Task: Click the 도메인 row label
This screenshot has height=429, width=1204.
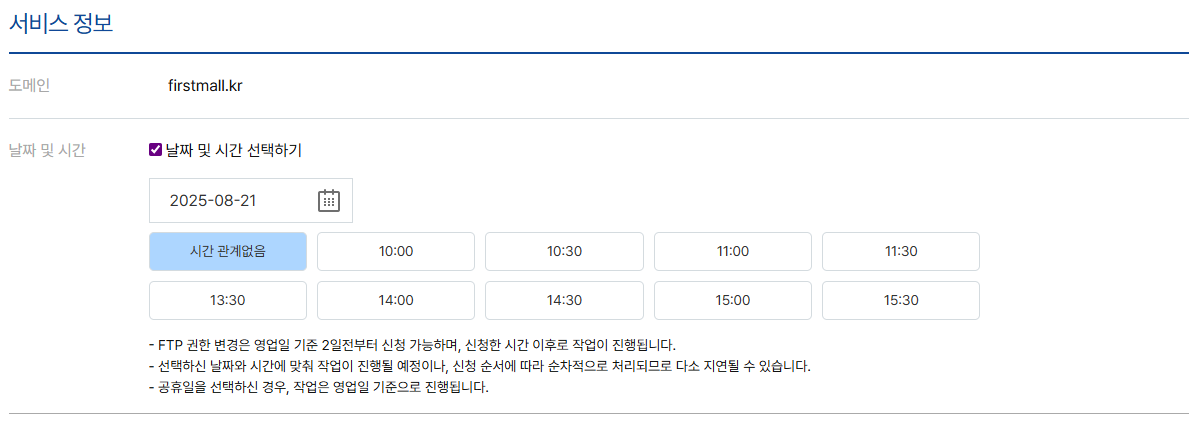Action: click(29, 85)
